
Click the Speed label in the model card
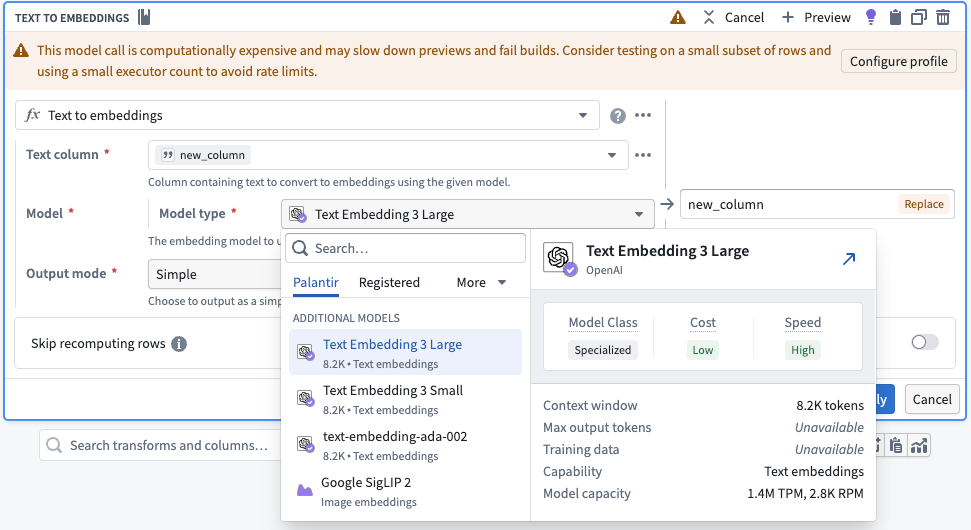tap(803, 323)
